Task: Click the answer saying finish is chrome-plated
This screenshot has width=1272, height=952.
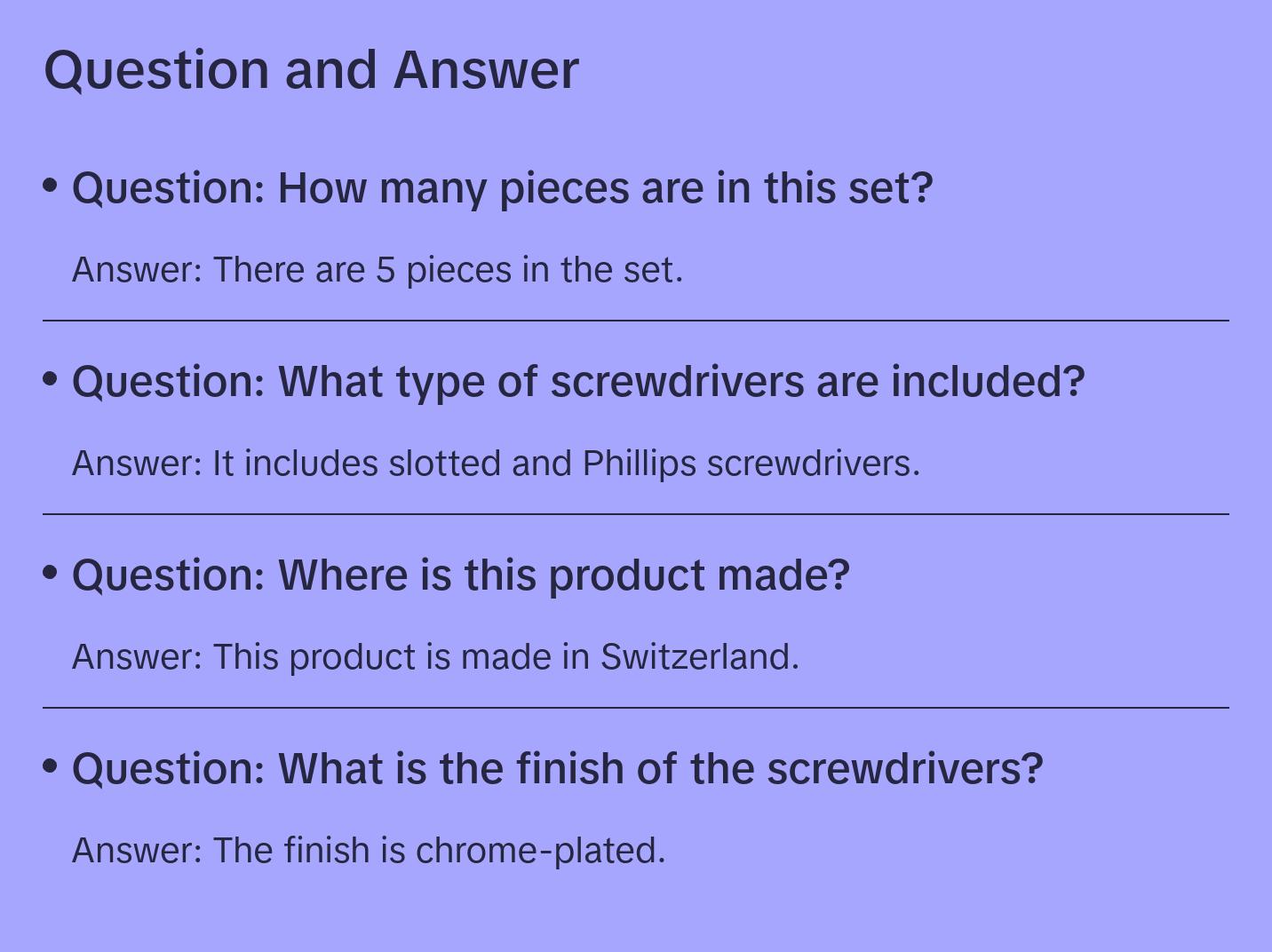Action: coord(369,851)
